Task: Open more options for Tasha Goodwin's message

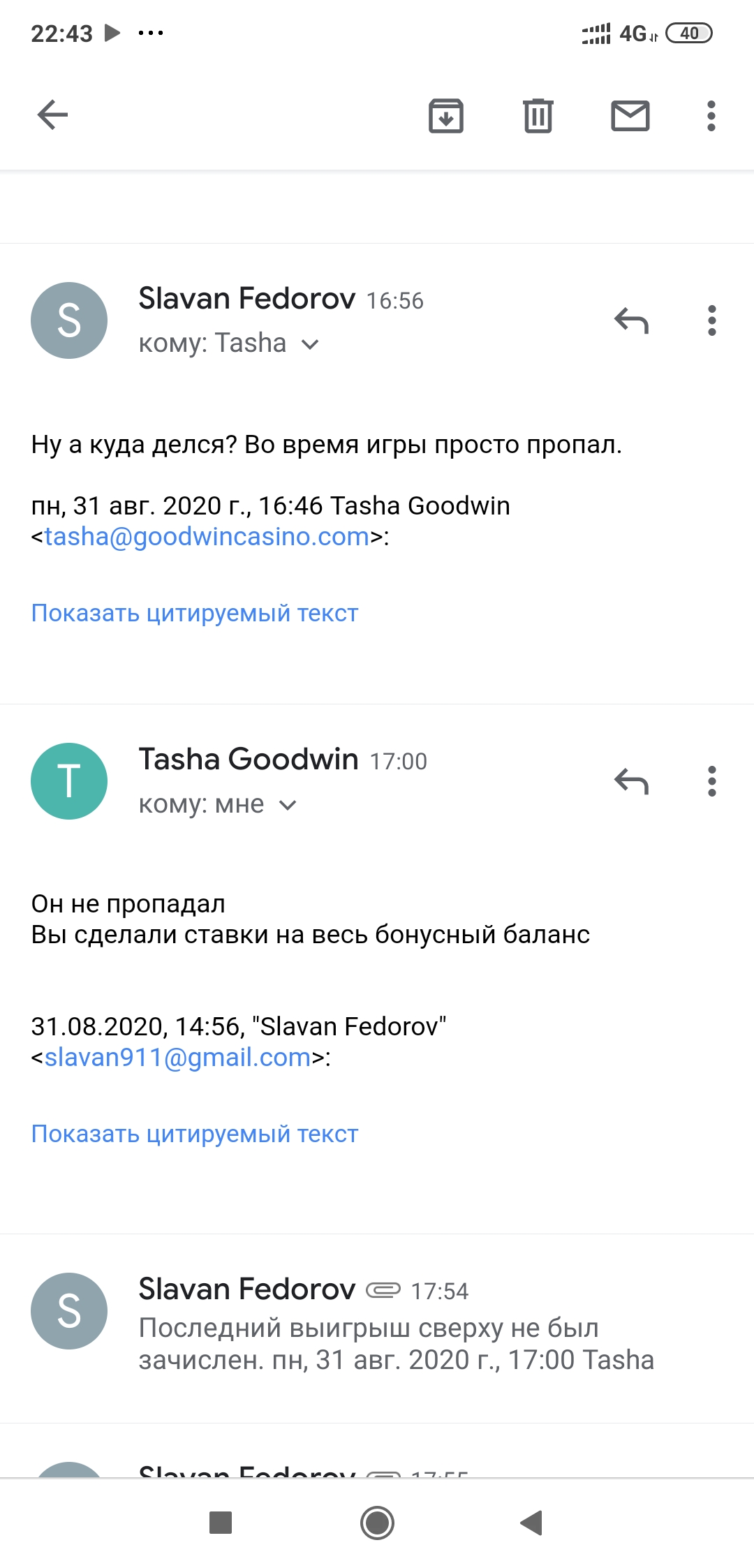Action: coord(712,781)
